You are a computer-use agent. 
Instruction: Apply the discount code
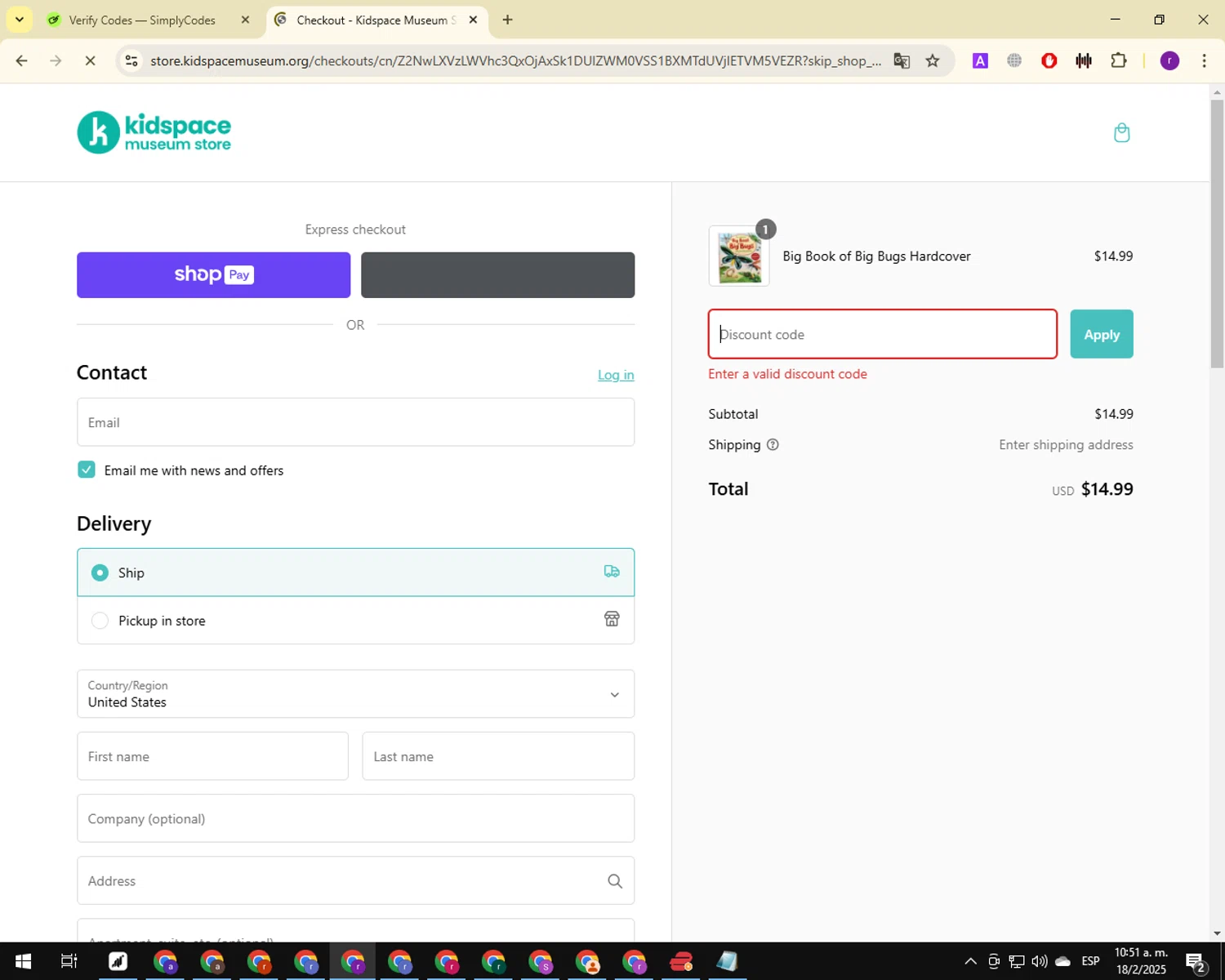[1102, 334]
